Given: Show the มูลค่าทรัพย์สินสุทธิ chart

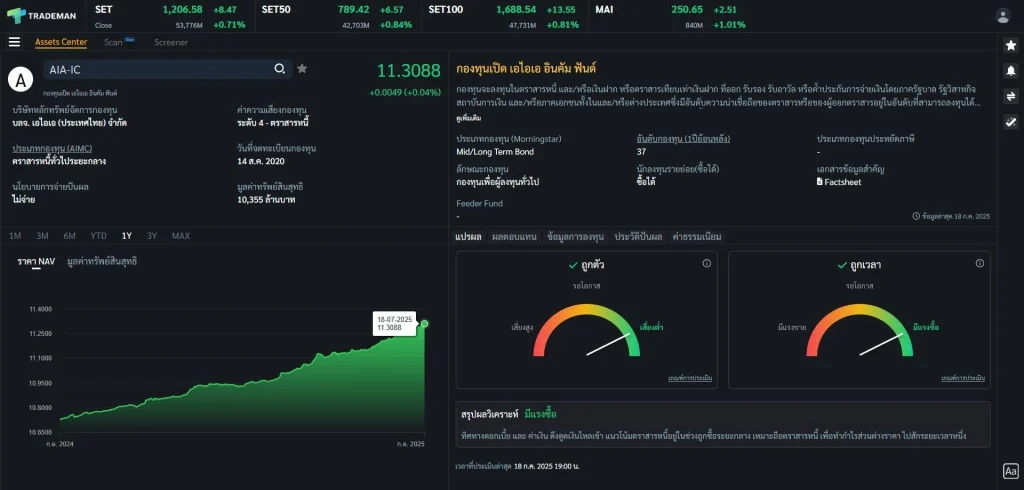Looking at the screenshot, I should (x=102, y=262).
